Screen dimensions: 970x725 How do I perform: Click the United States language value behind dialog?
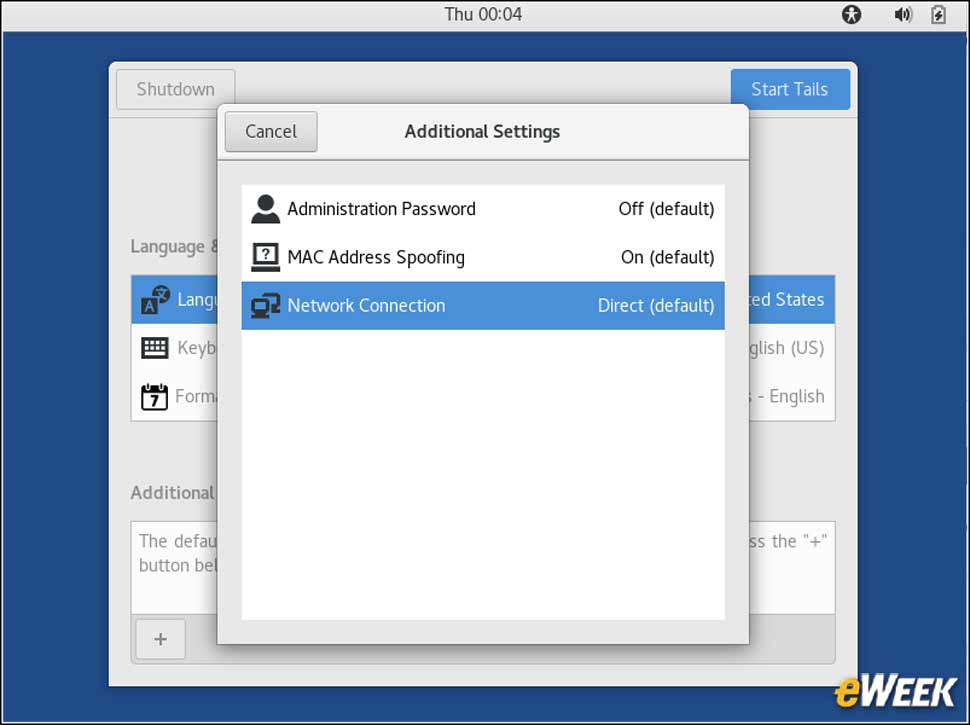click(787, 300)
